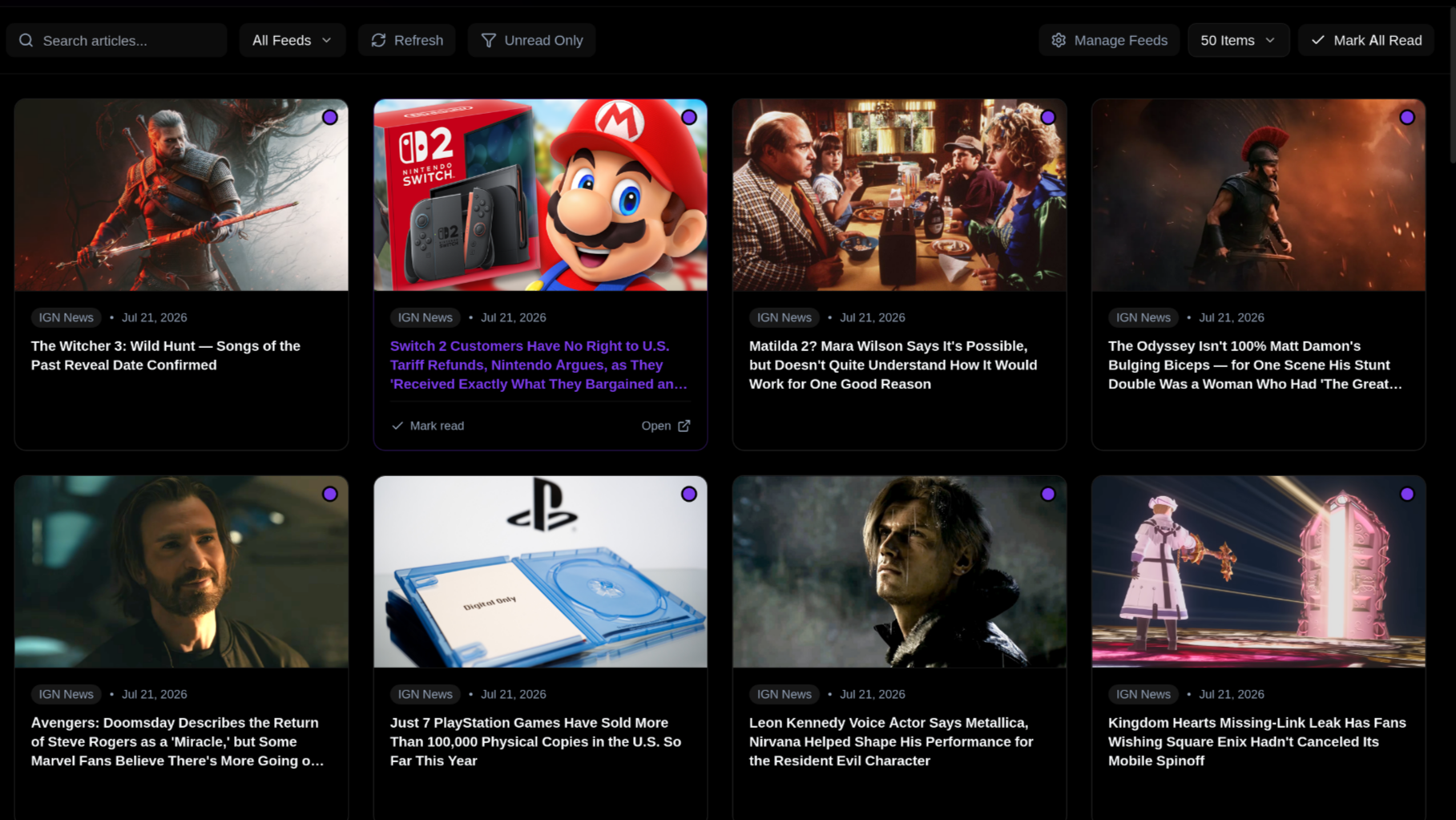Open Manage Feeds via gear icon
The height and width of the screenshot is (820, 1456).
(x=1059, y=40)
